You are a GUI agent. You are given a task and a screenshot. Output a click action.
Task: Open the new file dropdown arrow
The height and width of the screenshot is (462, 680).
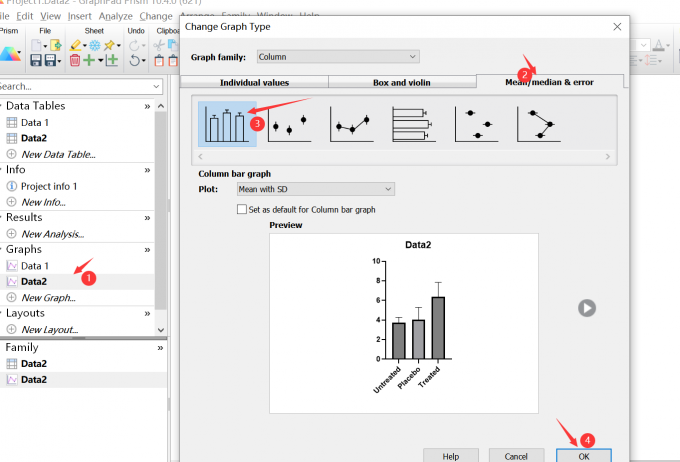pyautogui.click(x=45, y=46)
